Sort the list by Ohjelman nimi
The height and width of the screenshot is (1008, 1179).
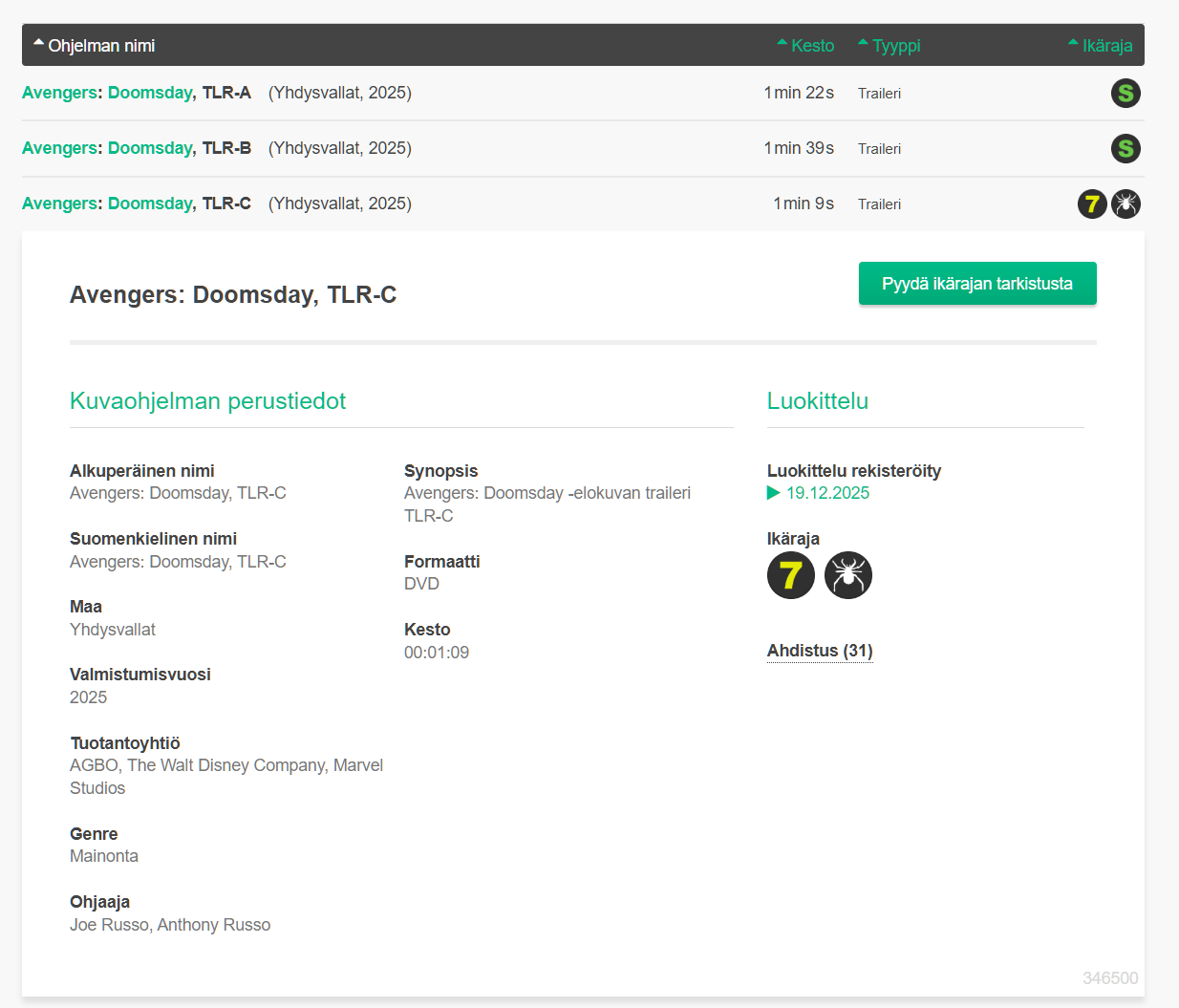(95, 46)
